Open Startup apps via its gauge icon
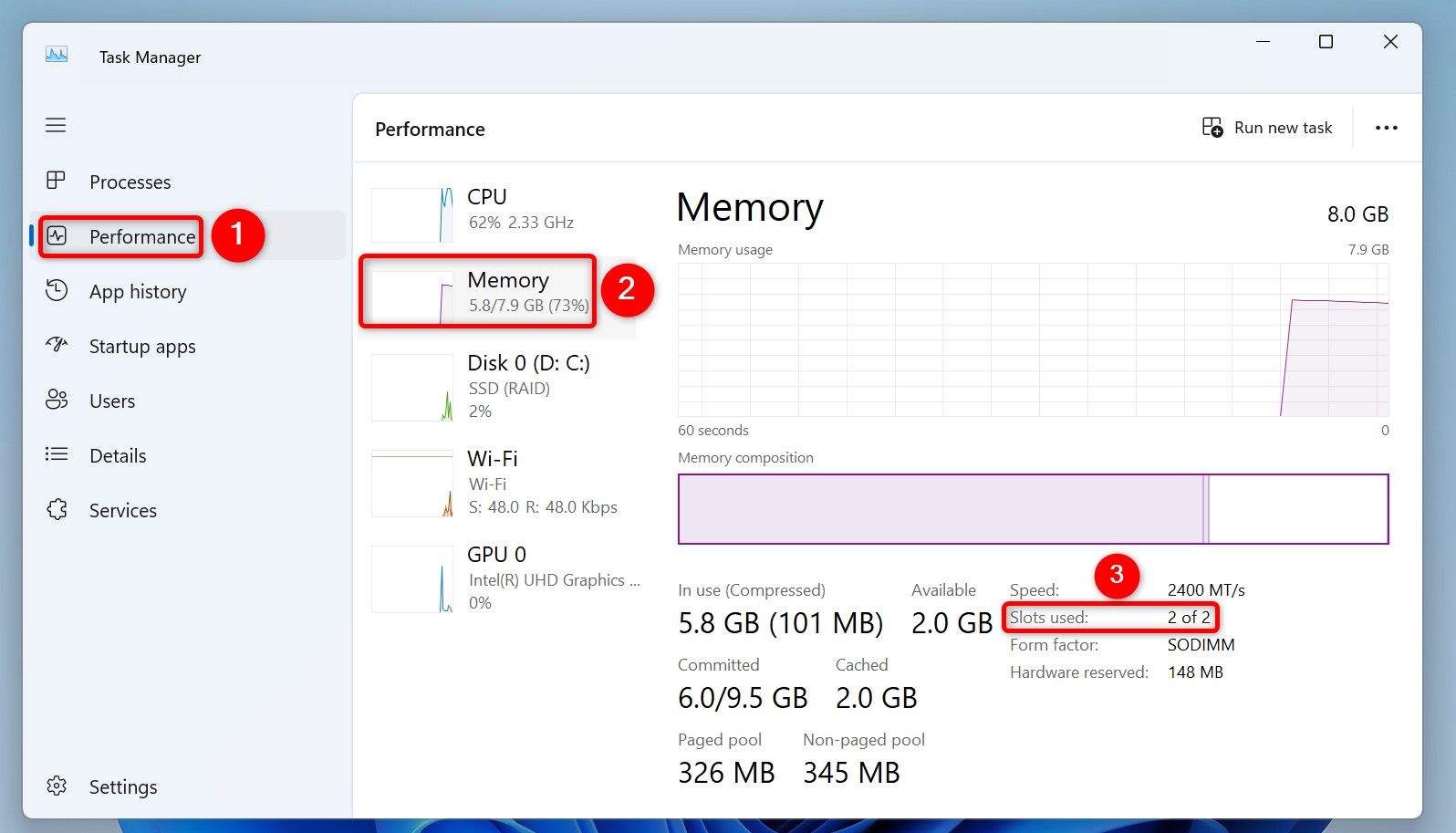This screenshot has height=833, width=1456. [x=57, y=345]
